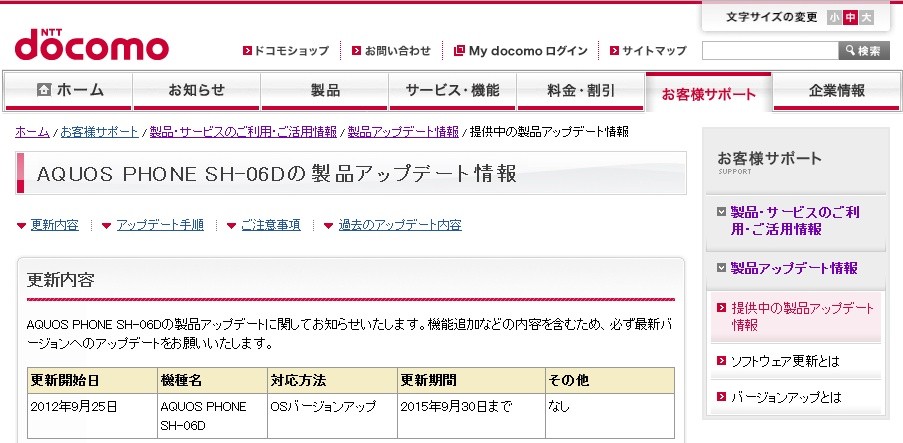Image resolution: width=903 pixels, height=443 pixels.
Task: Click the 更新期間 column header
Action: tap(471, 381)
